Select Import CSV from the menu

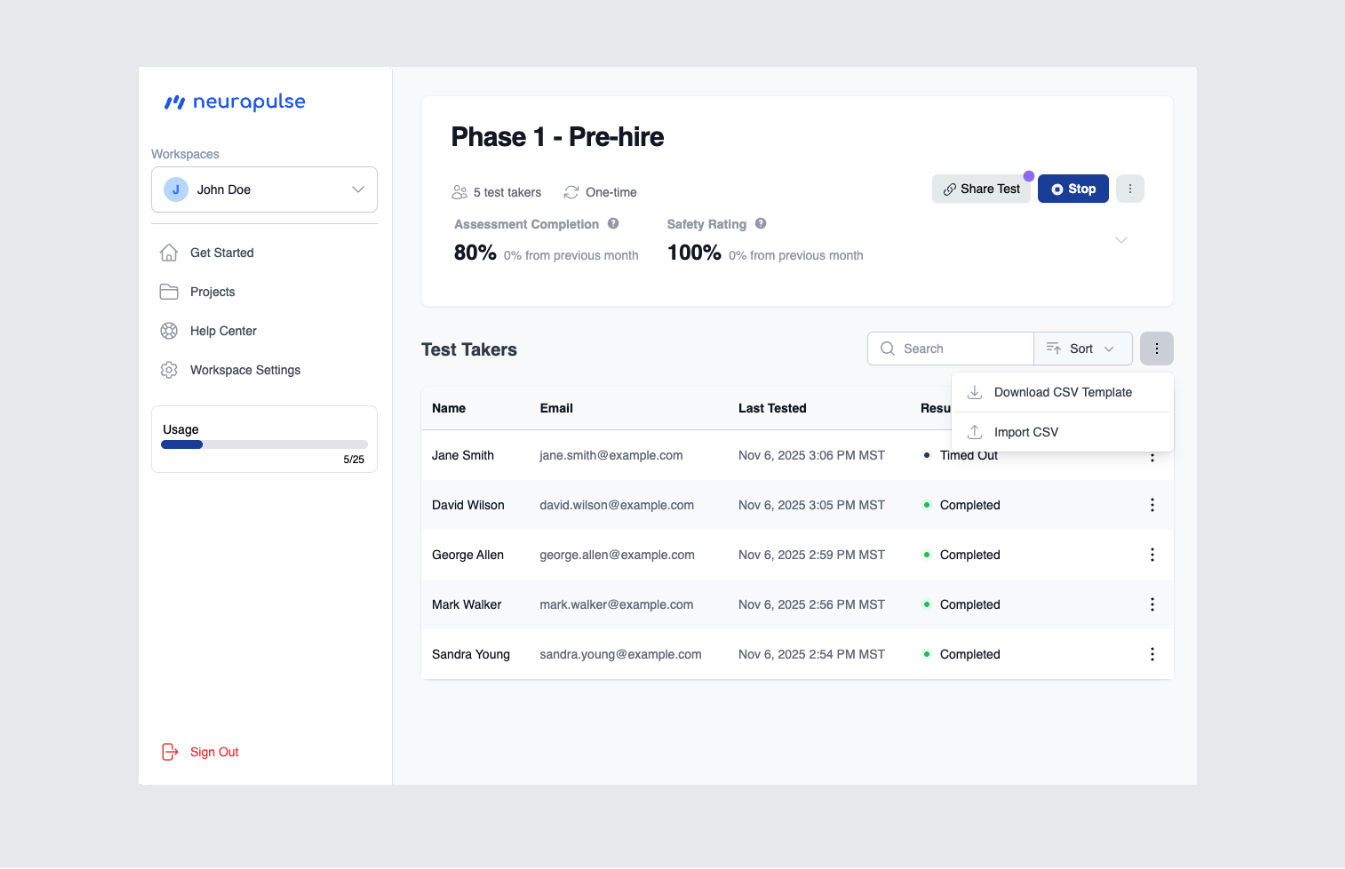click(x=1026, y=431)
